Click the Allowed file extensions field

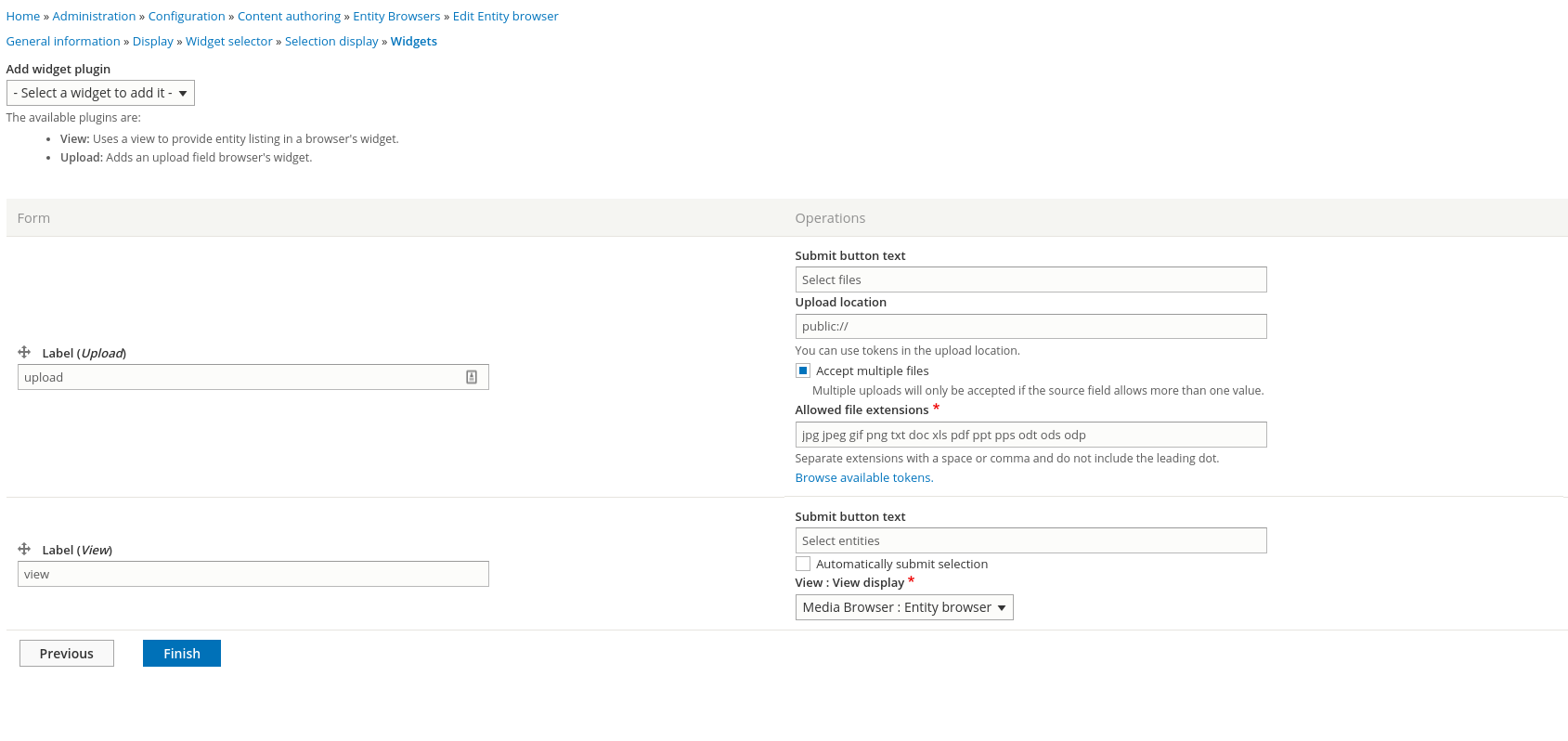pos(1030,435)
